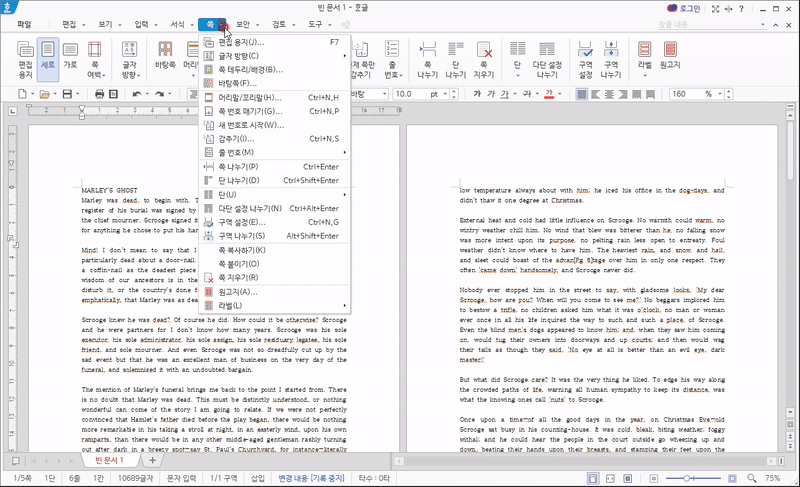800x487 pixels.
Task: Choose 감추기(I) menu entry
Action: coord(274,139)
